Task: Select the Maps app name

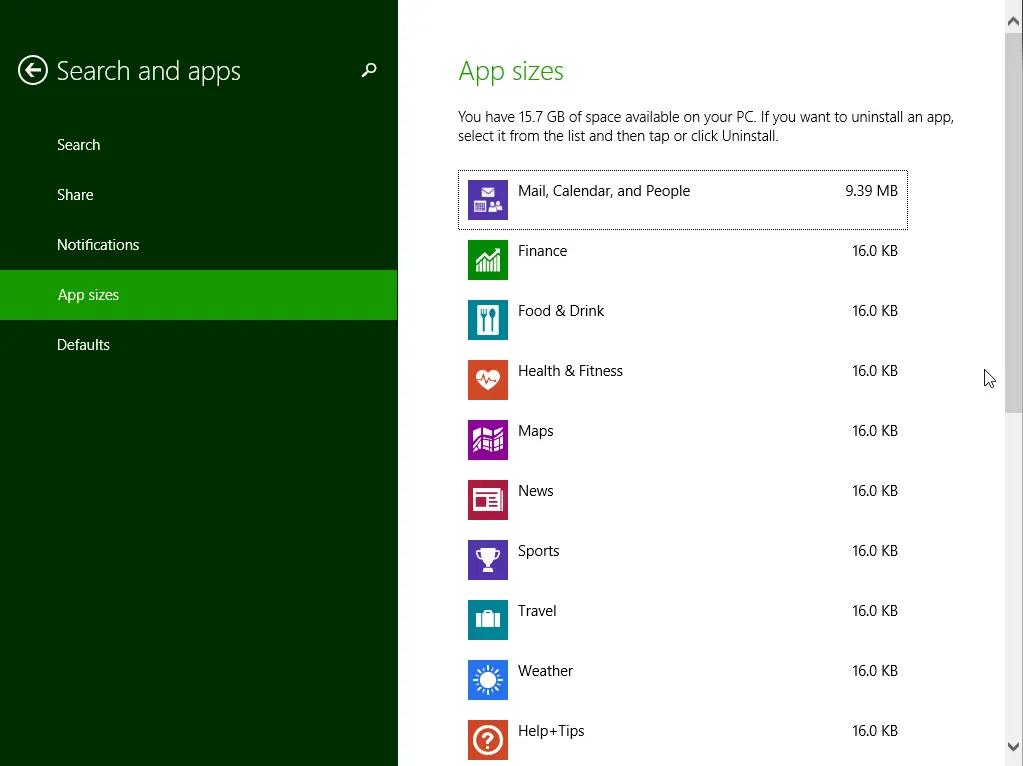Action: [536, 431]
